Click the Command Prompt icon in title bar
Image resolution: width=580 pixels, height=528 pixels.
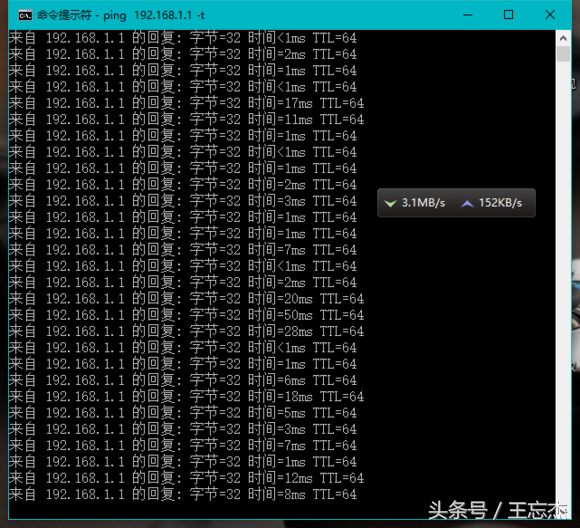[x=25, y=15]
